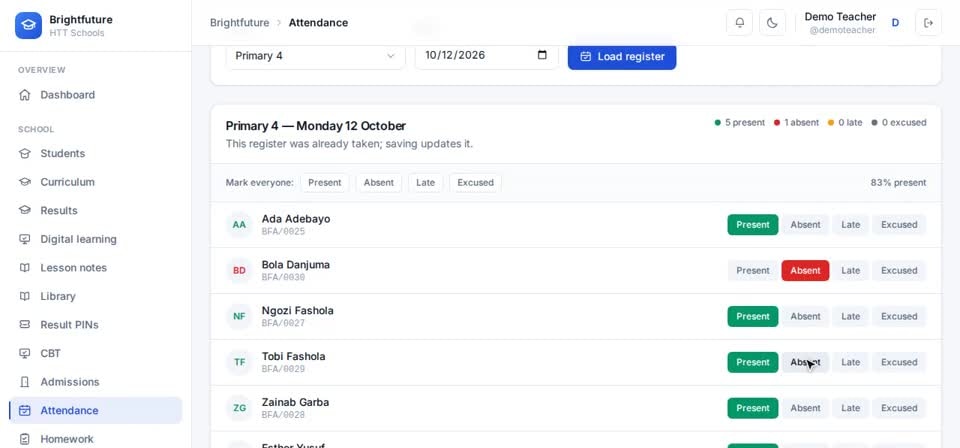The height and width of the screenshot is (448, 960).
Task: Toggle dark mode with the moon icon
Action: (772, 23)
